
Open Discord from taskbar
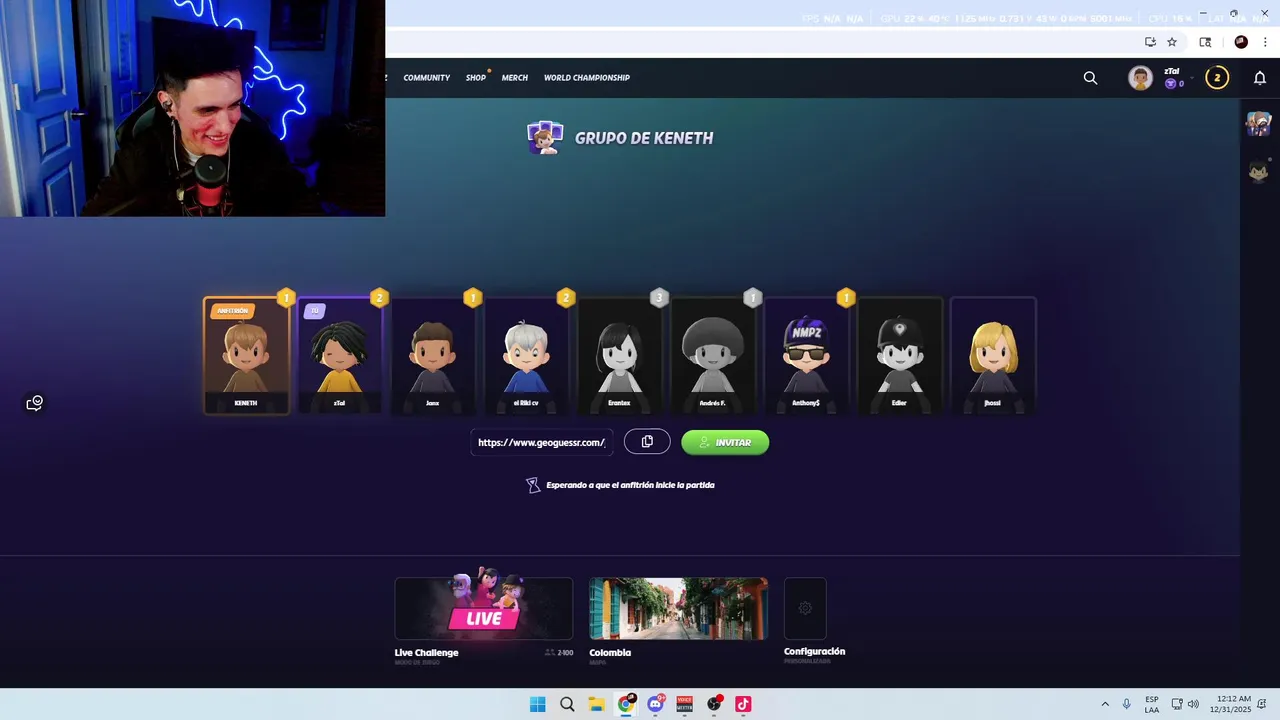(655, 704)
